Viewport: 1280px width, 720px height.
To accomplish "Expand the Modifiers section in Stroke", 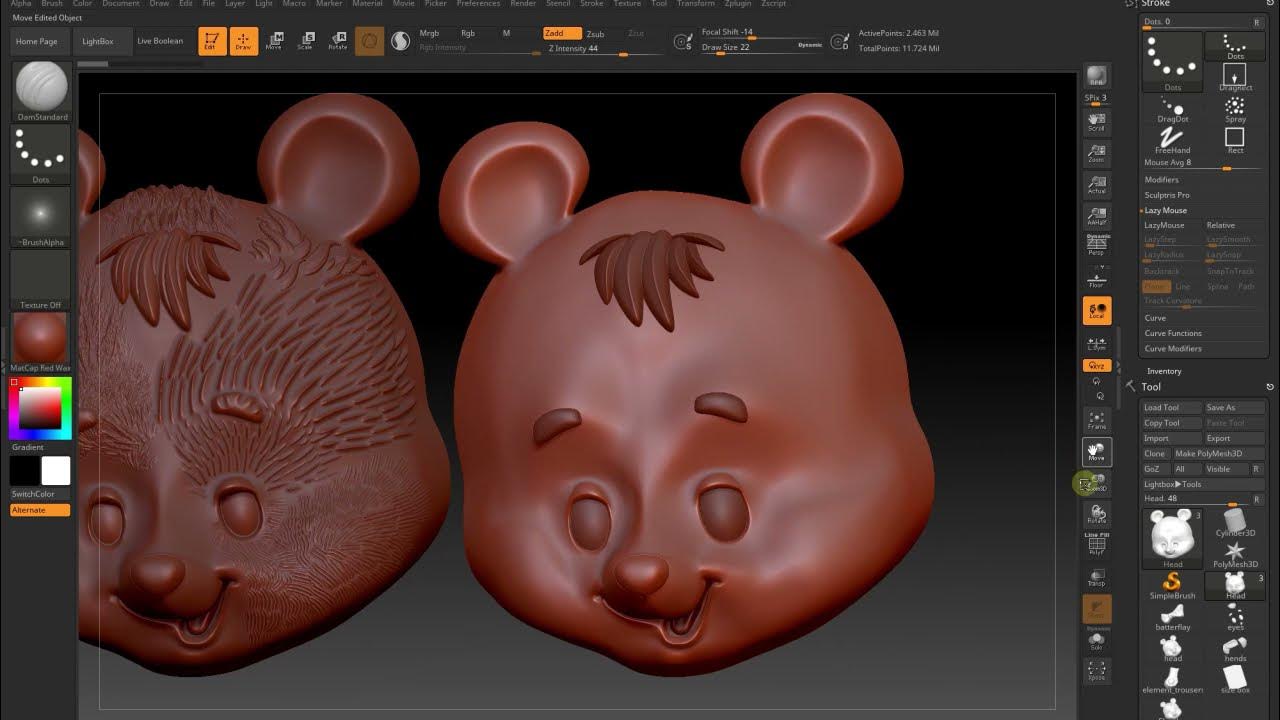I will click(x=1162, y=180).
